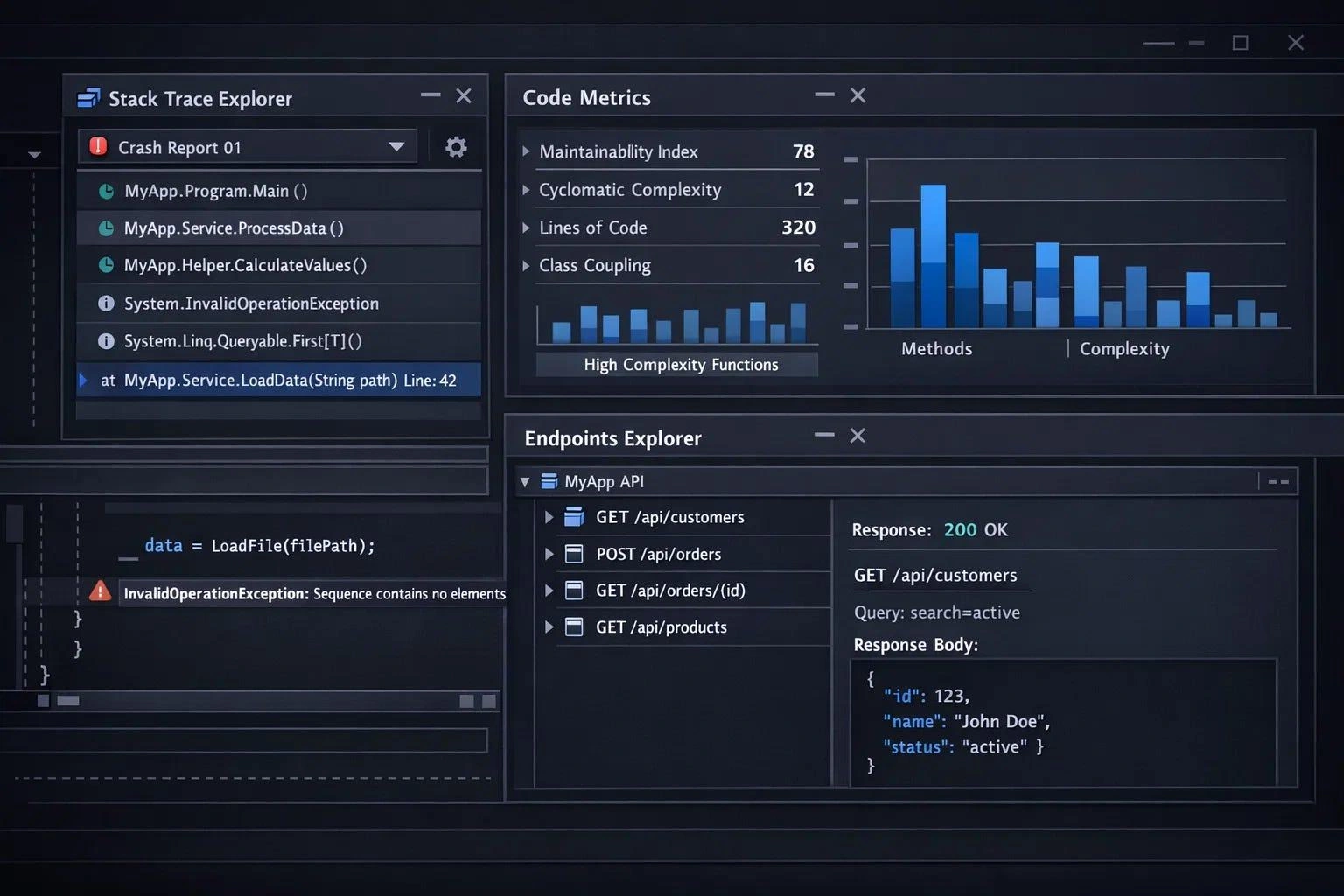Close the Endpoints Explorer panel
Screen dimensions: 1344x896
click(x=857, y=435)
